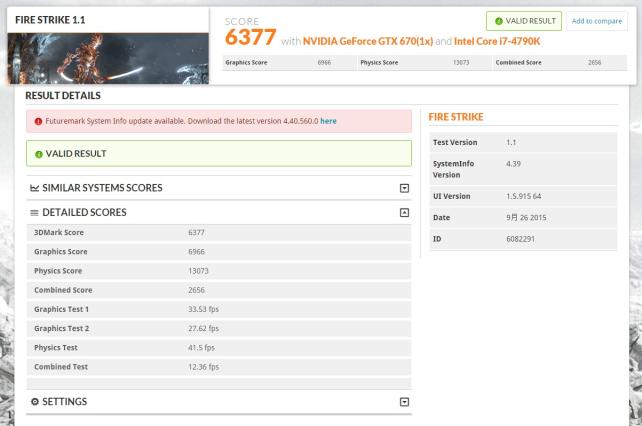Click the red alert icon in update notice
The width and height of the screenshot is (642, 426).
(38, 121)
